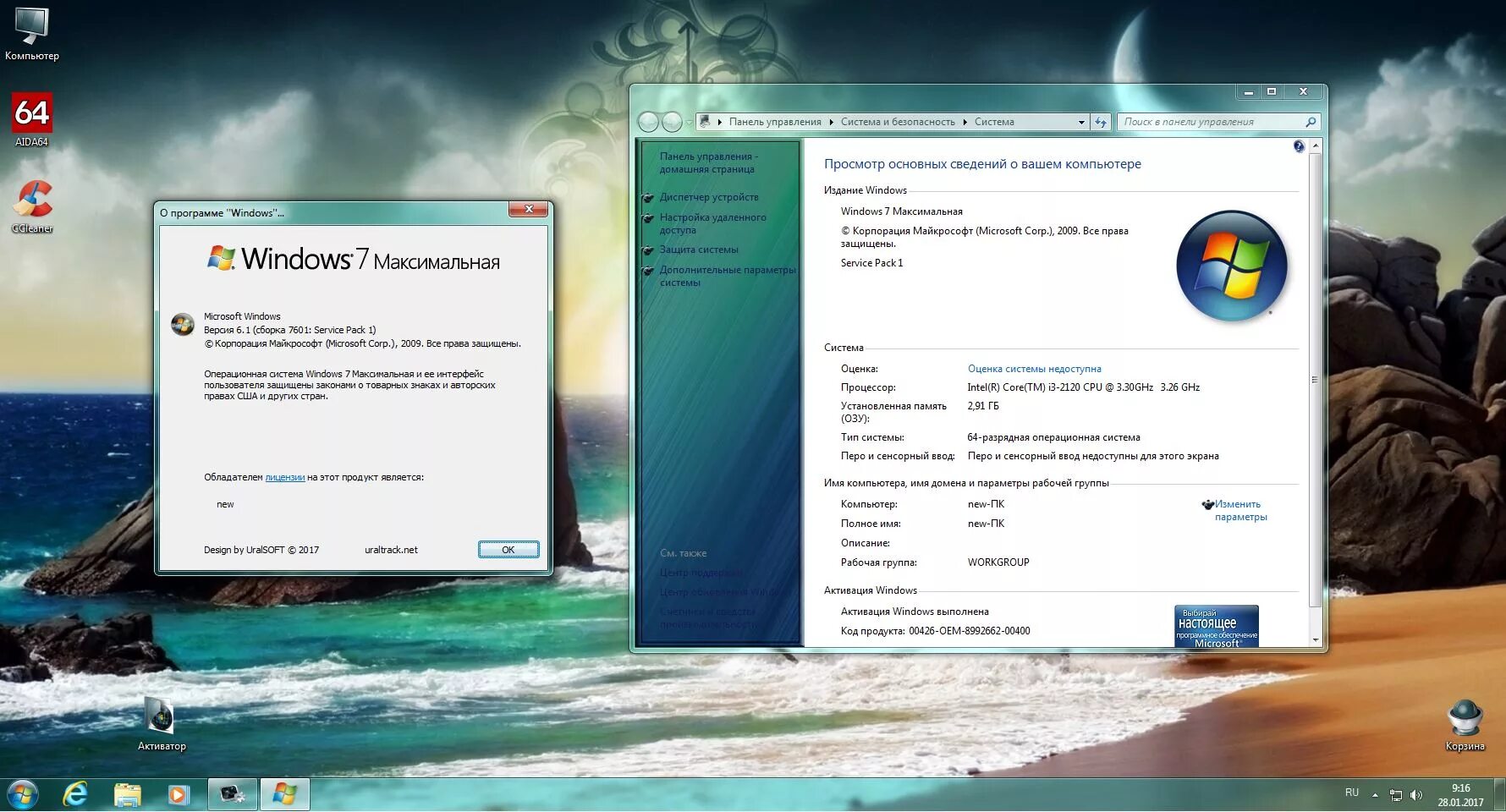Select Система и безопасность breadcrumb
1506x812 pixels.
(x=898, y=122)
